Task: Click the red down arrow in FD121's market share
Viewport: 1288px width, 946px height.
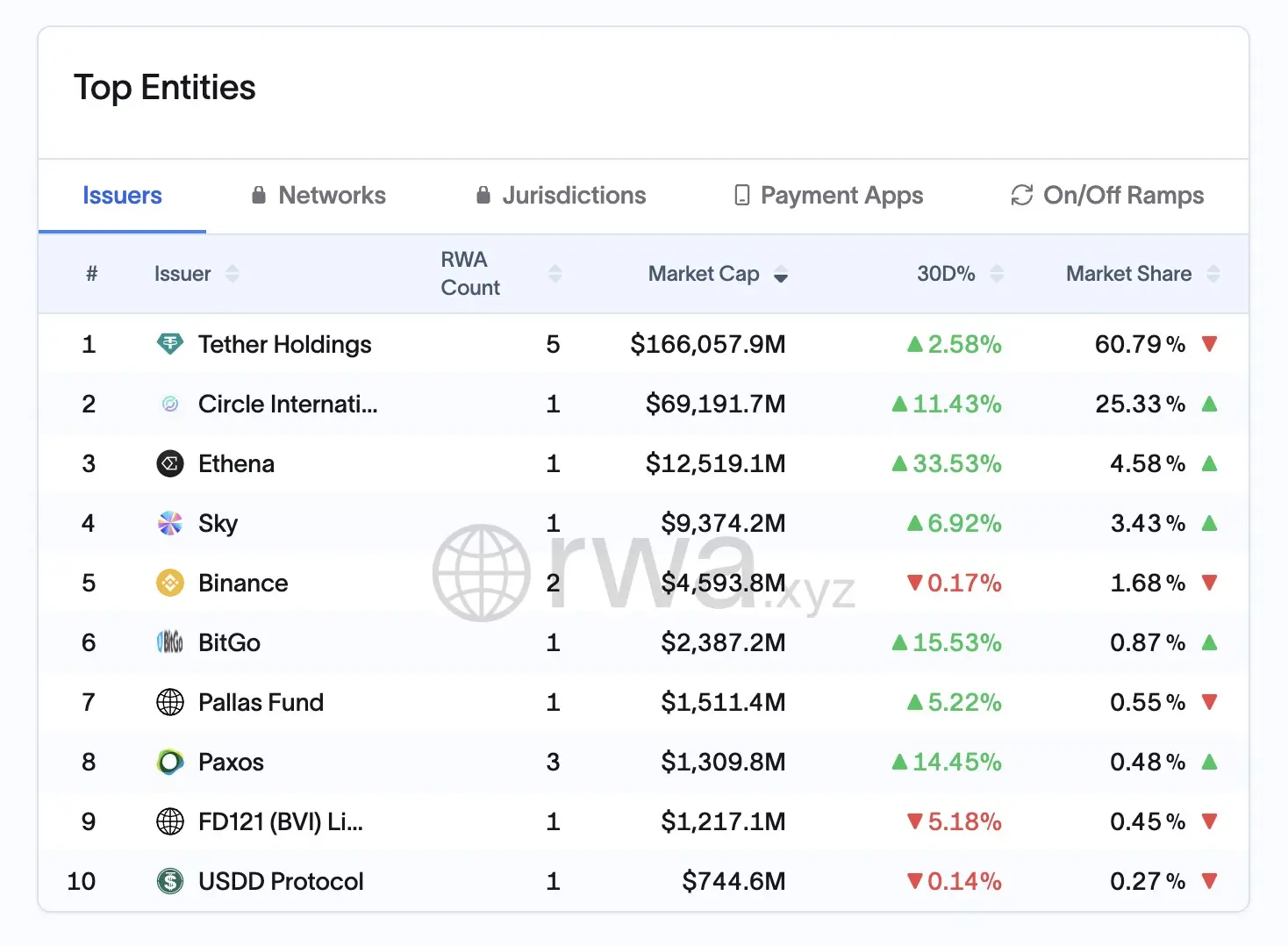Action: coord(1210,821)
